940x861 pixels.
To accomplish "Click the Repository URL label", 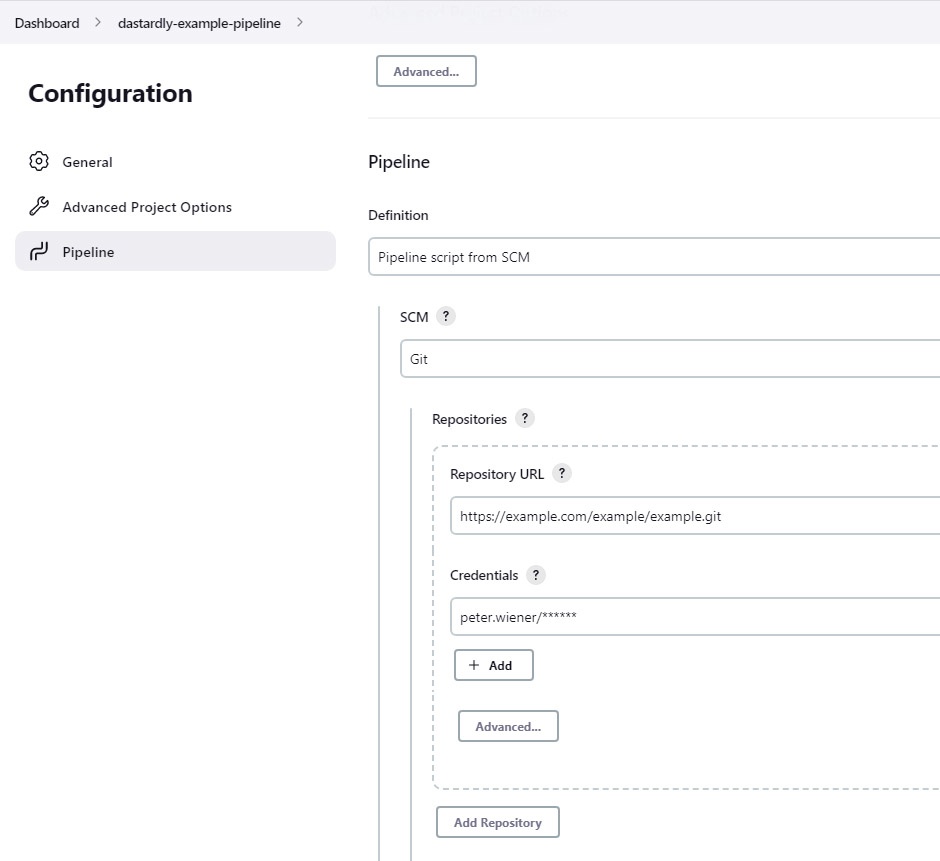I will coord(497,474).
